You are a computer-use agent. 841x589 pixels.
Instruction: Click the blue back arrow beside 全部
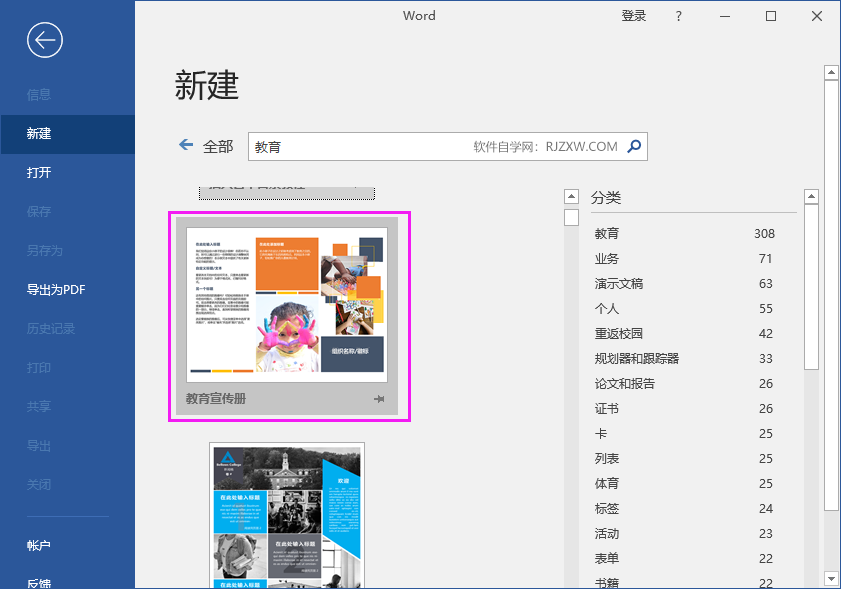(185, 145)
